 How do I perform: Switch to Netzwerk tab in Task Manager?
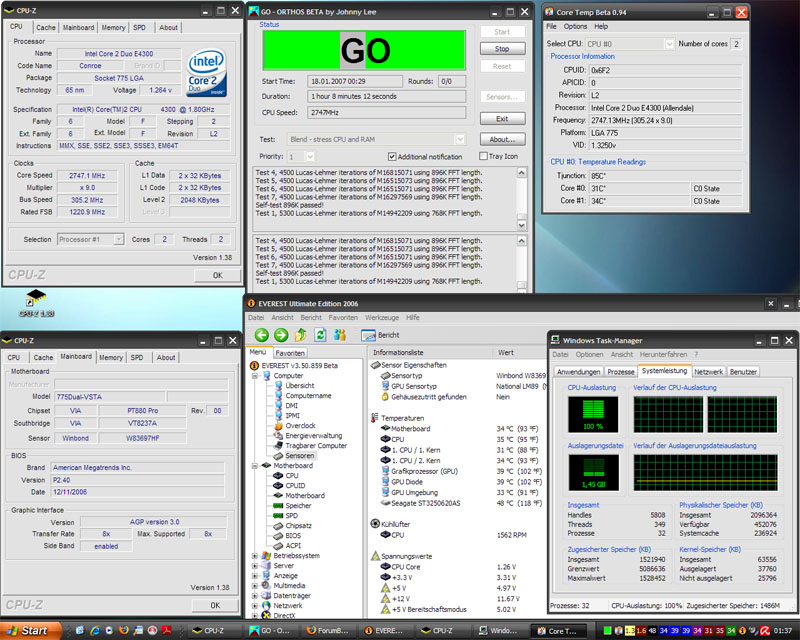pos(709,372)
